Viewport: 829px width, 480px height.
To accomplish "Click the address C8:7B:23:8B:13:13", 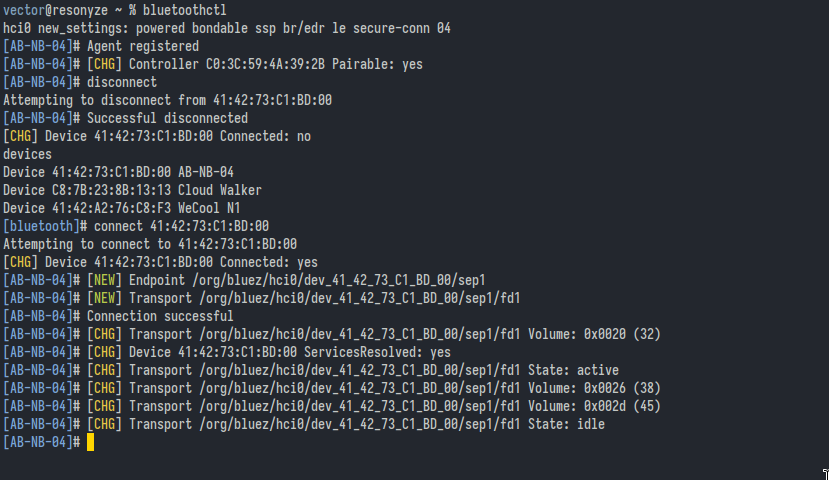I will pos(112,190).
